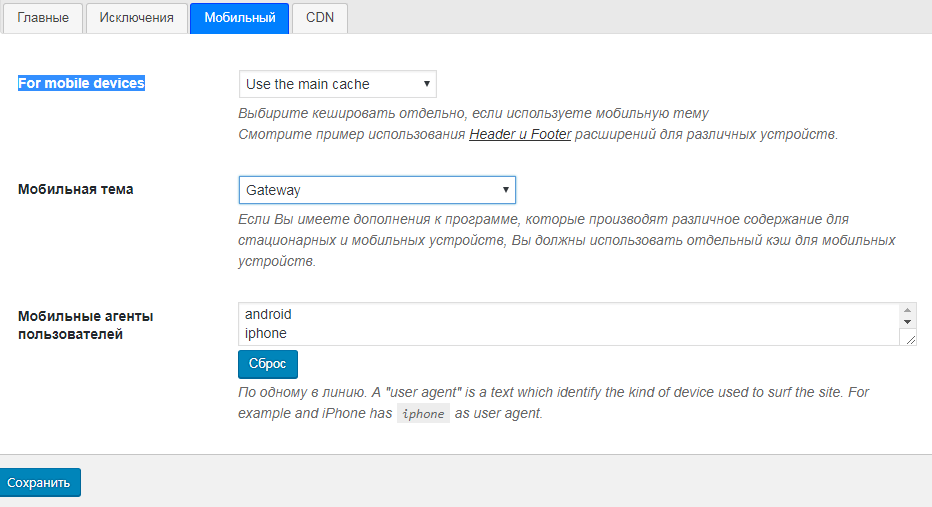Select the Мобильный tab
This screenshot has height=507, width=932.
(x=240, y=18)
